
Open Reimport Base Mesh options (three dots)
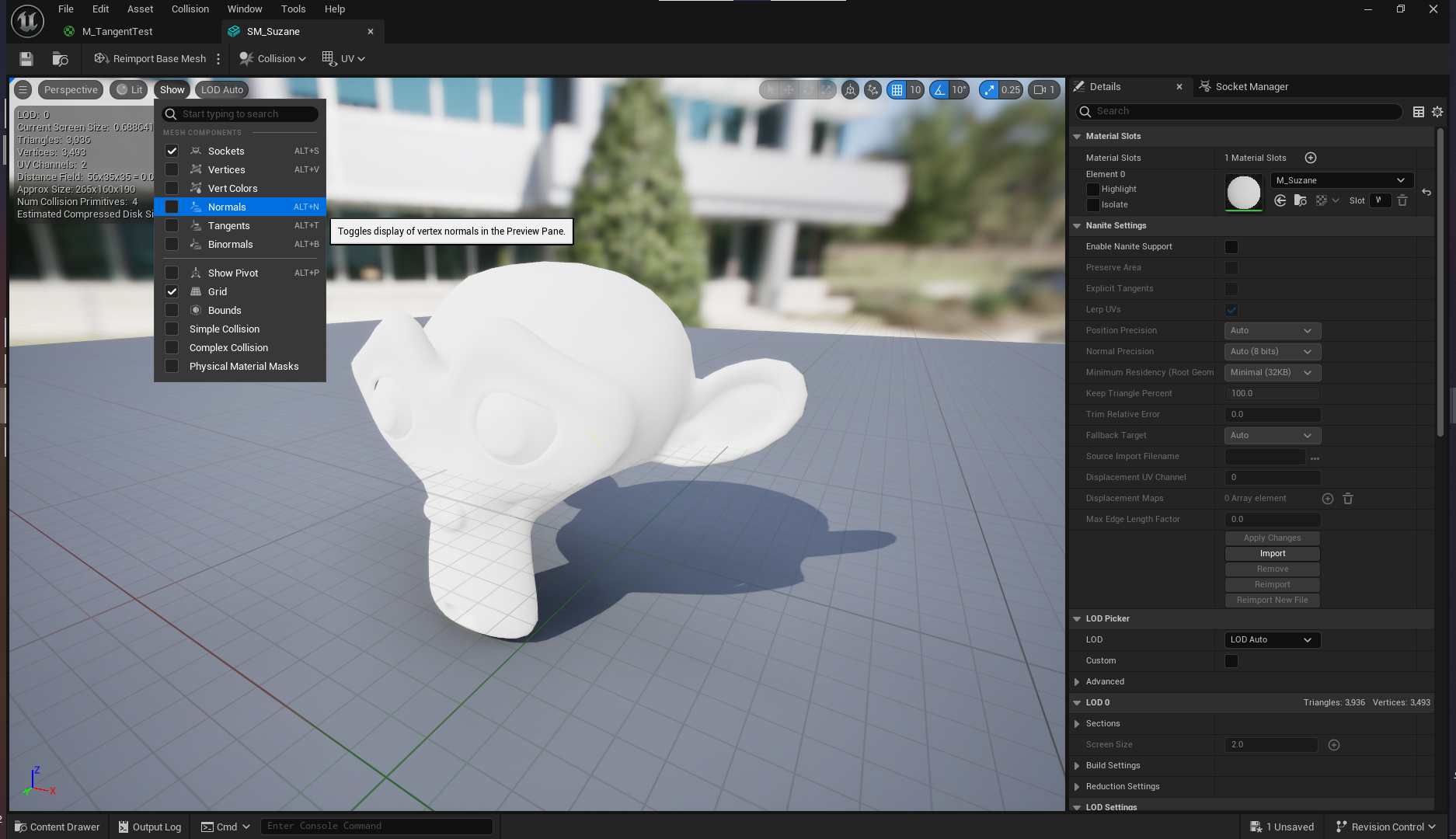[x=218, y=59]
